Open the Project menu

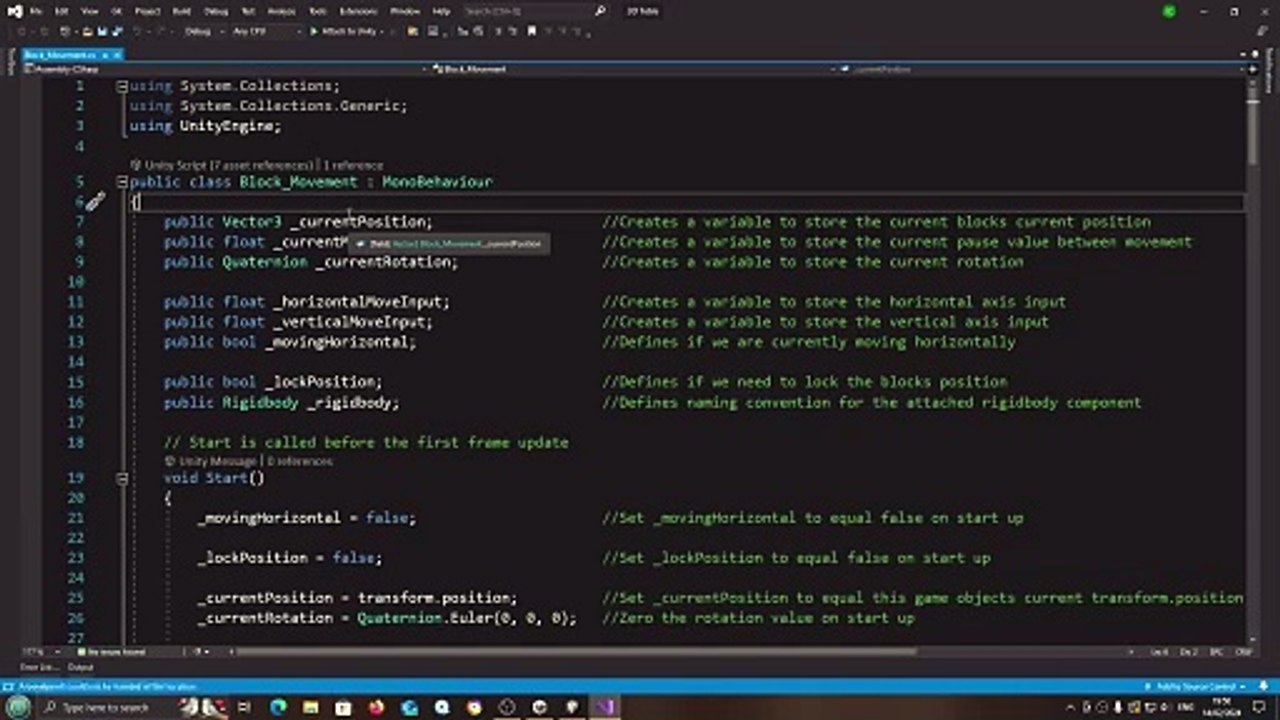(147, 11)
